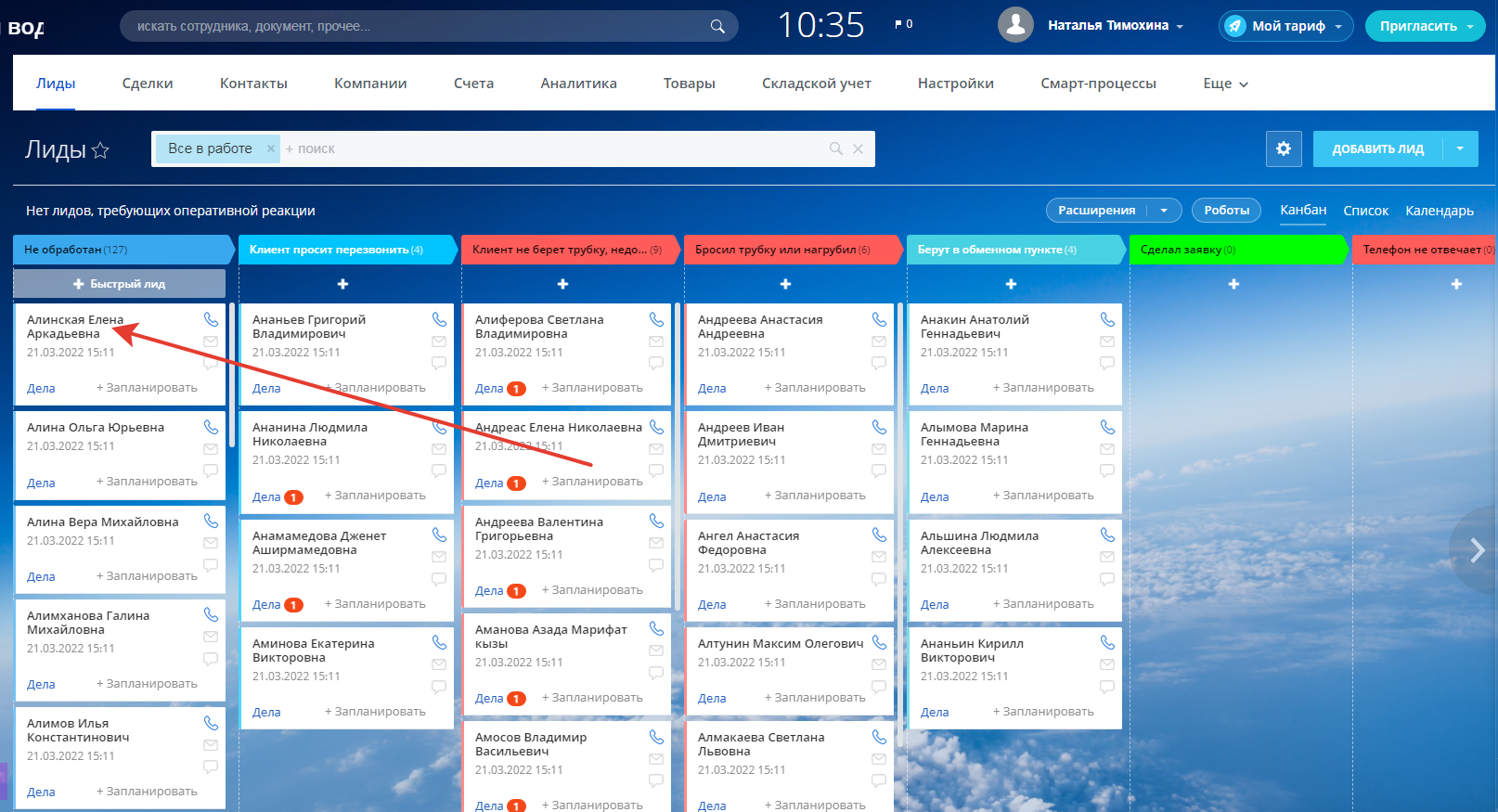Switch to the Аналитика tab
The image size is (1498, 812).
578,84
